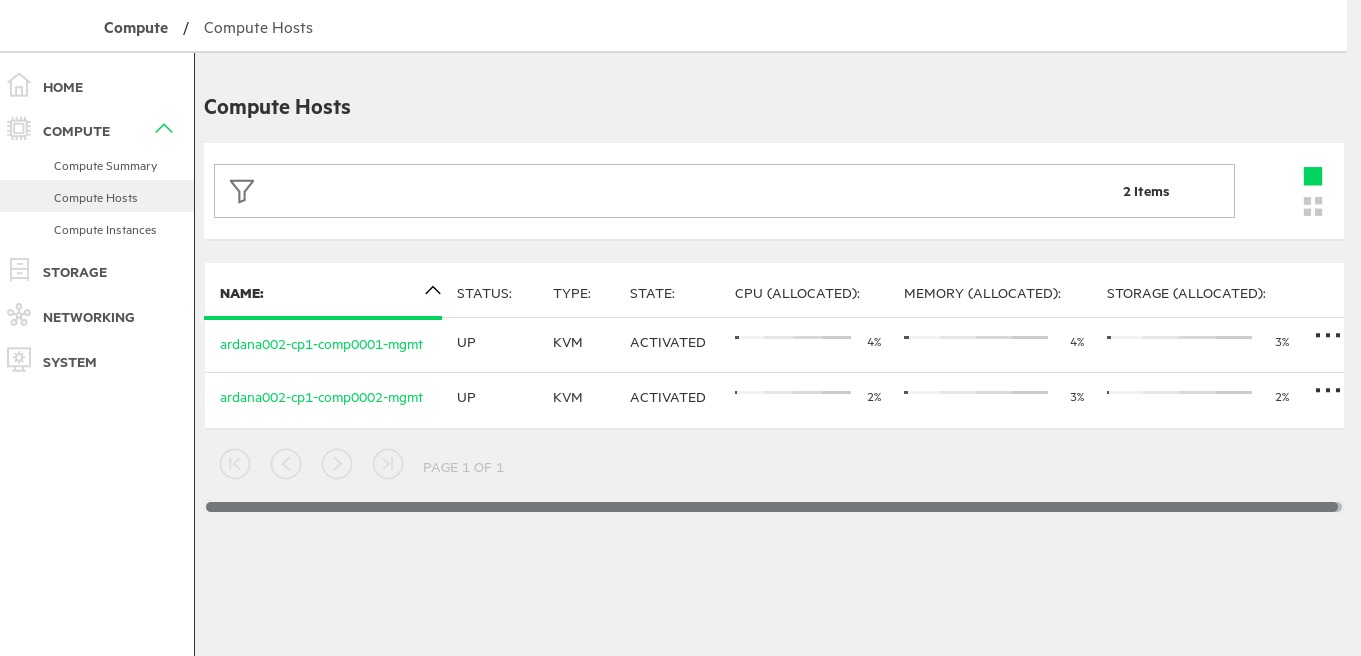Screen dimensions: 1361x656
Task: Switch to green table list view
Action: tap(1313, 176)
